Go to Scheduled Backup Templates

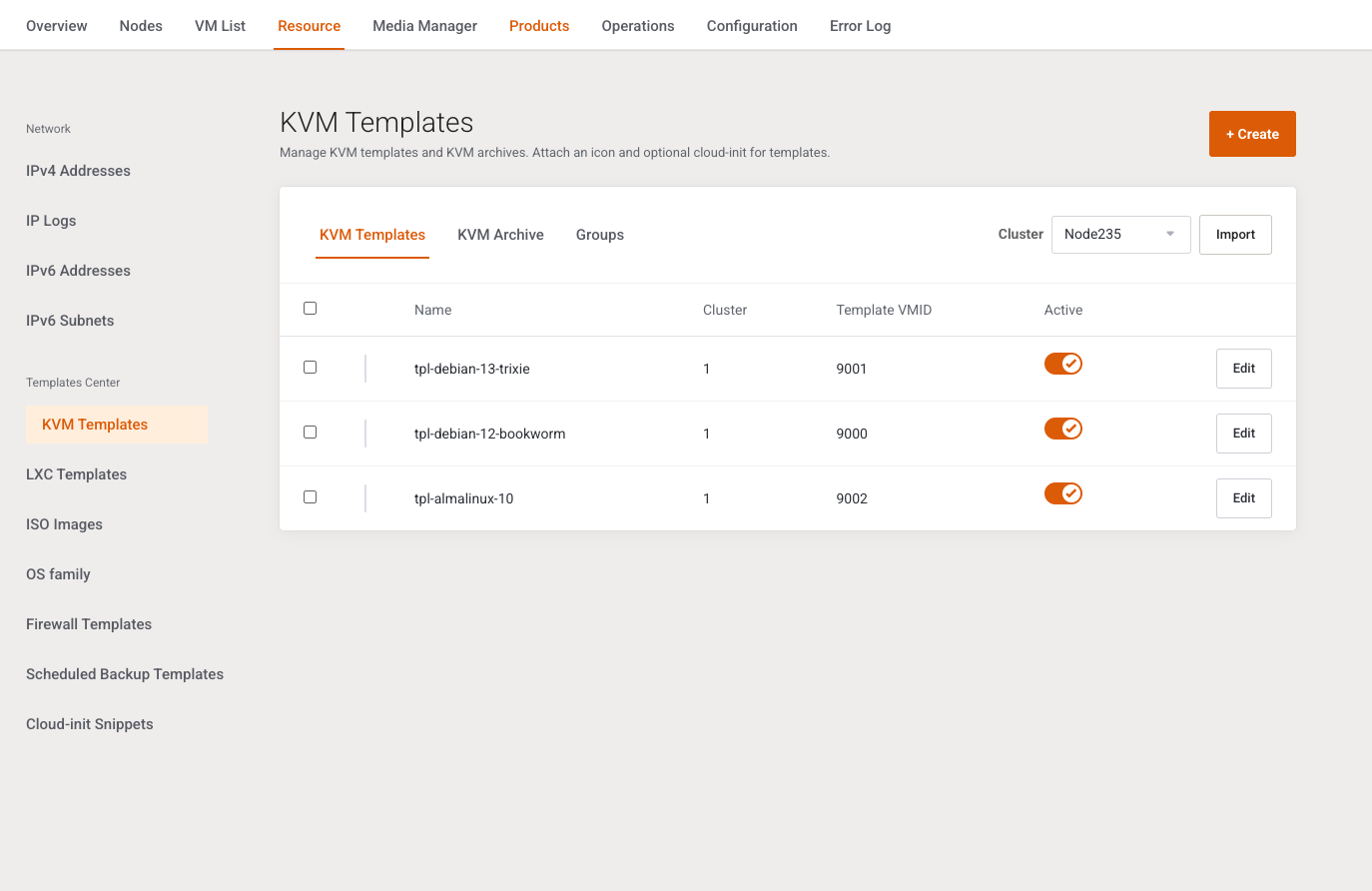pos(125,674)
